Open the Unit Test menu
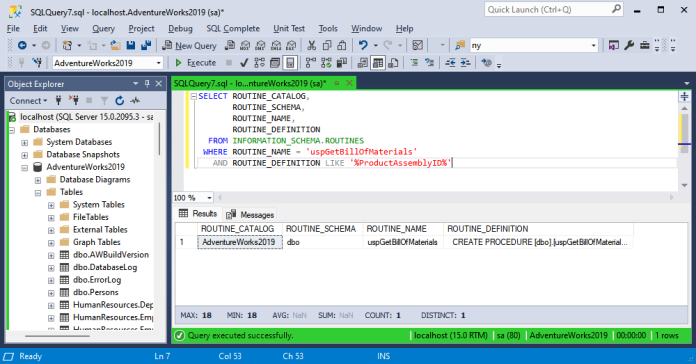This screenshot has width=696, height=364. pos(289,28)
